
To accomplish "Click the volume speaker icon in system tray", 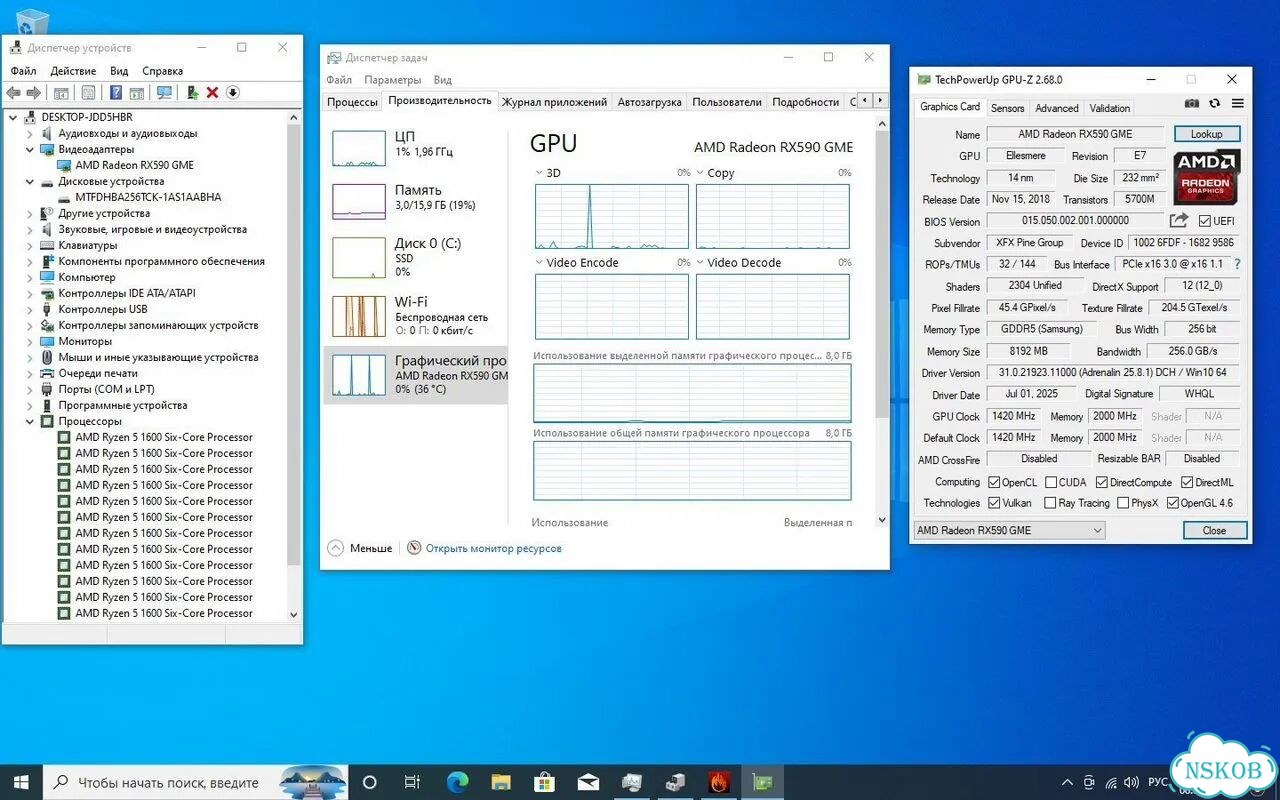I will 1130,782.
